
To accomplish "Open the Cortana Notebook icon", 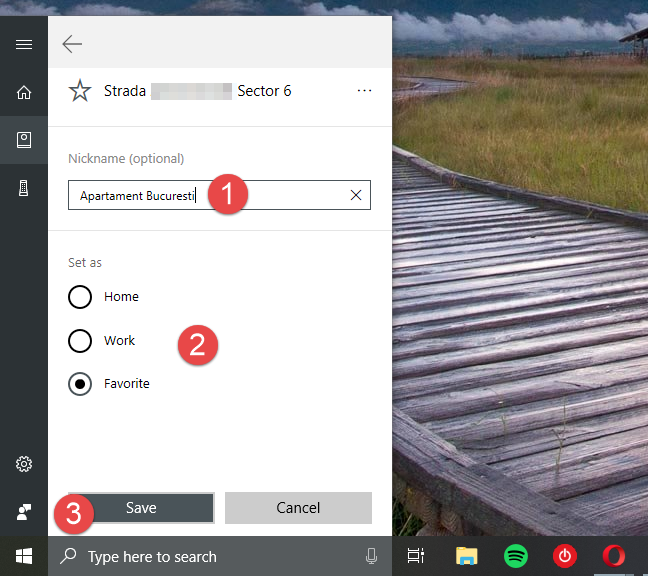I will pyautogui.click(x=24, y=140).
